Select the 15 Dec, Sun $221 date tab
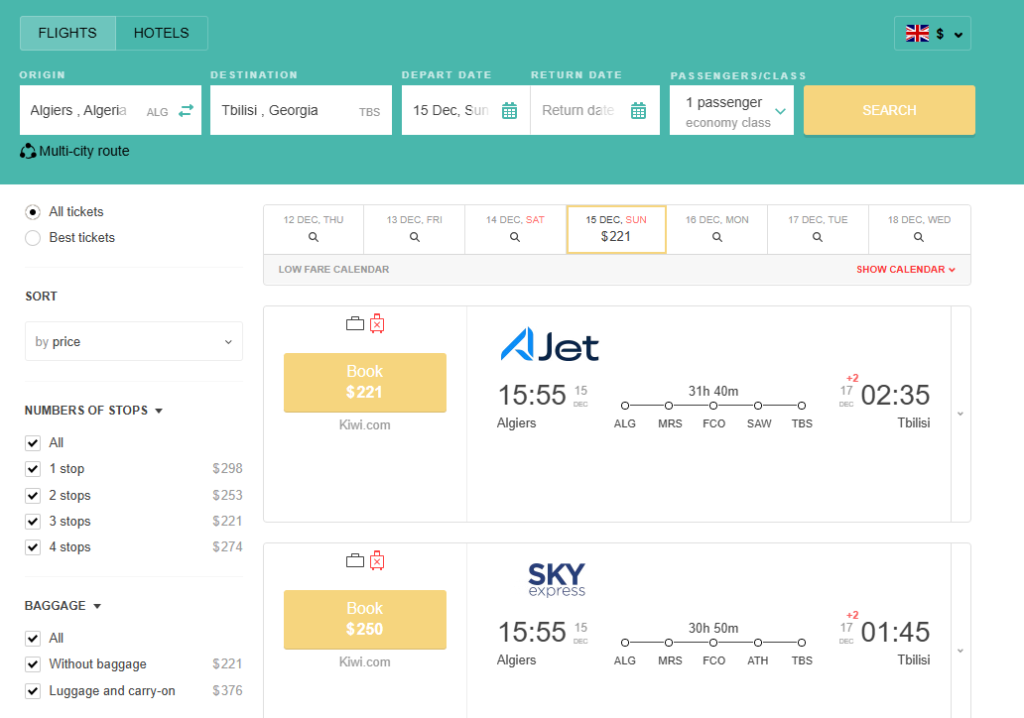This screenshot has width=1024, height=718. click(616, 229)
